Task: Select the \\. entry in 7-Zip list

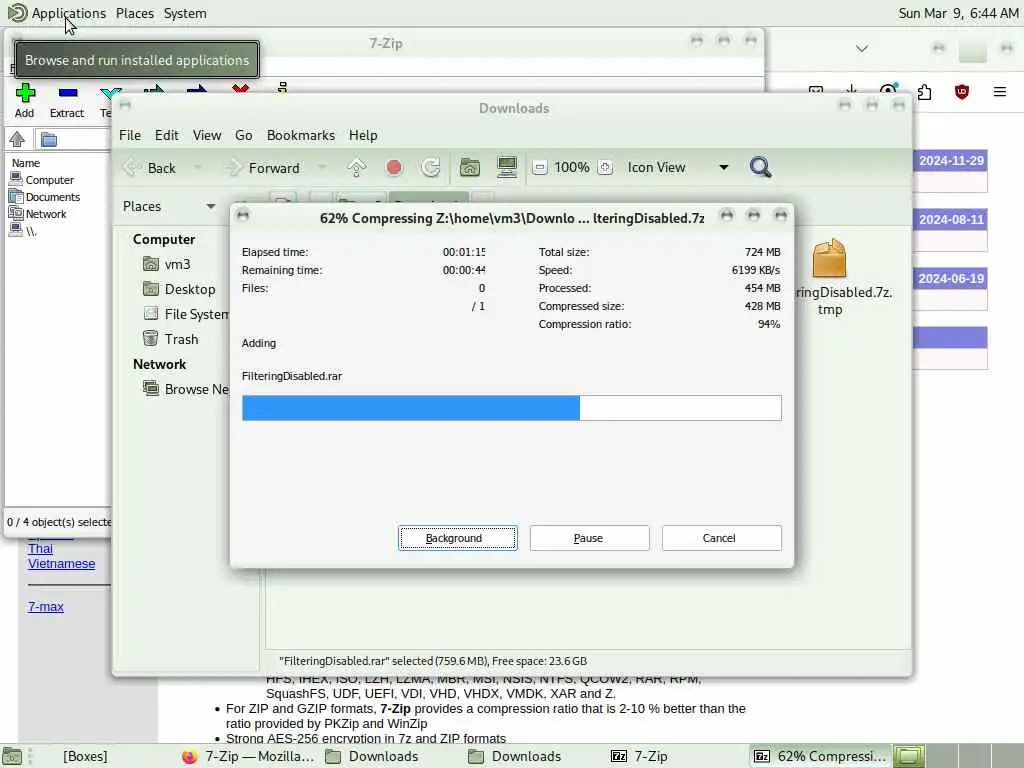Action: pyautogui.click(x=23, y=231)
